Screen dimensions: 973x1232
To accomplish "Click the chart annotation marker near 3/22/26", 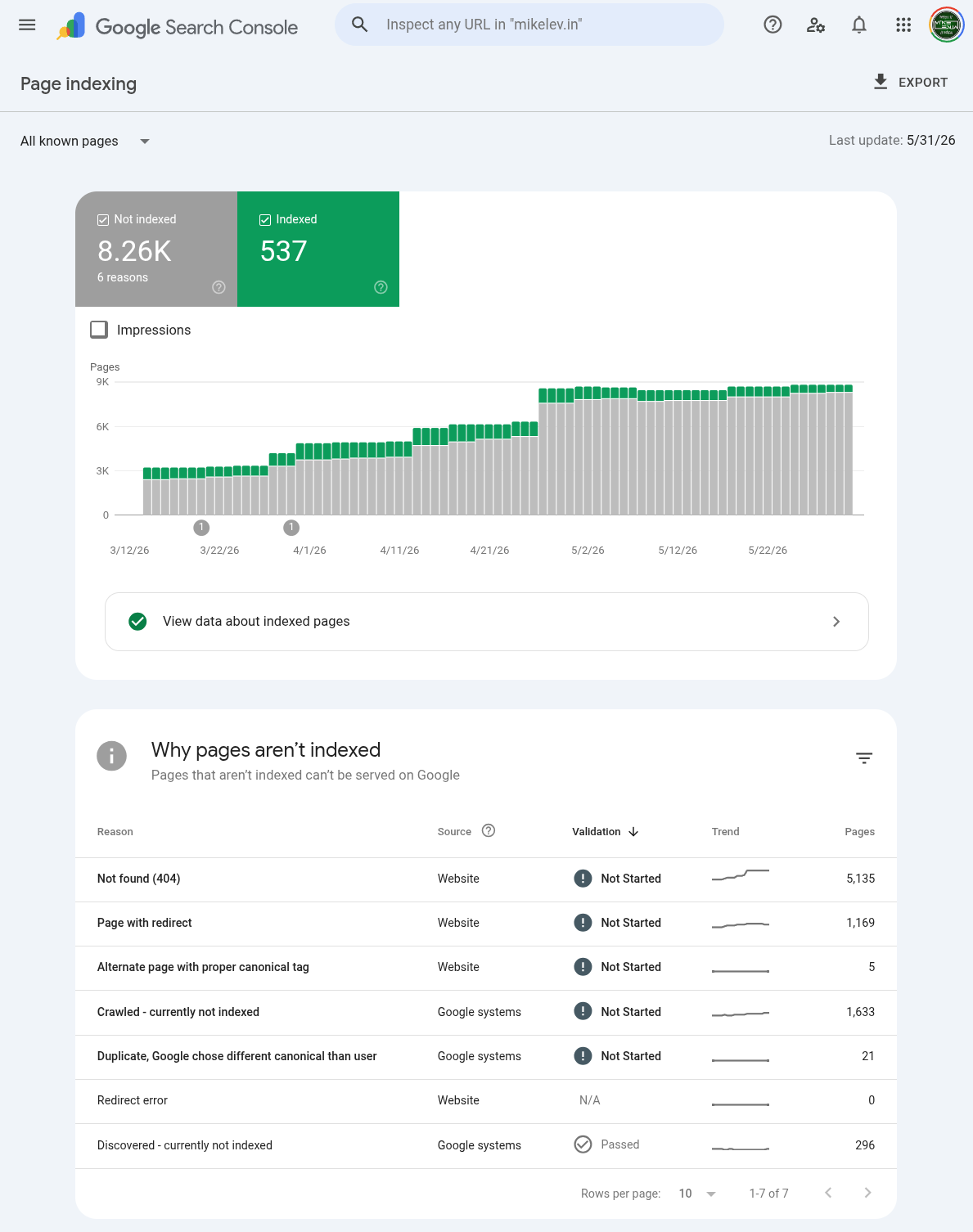I will (201, 528).
